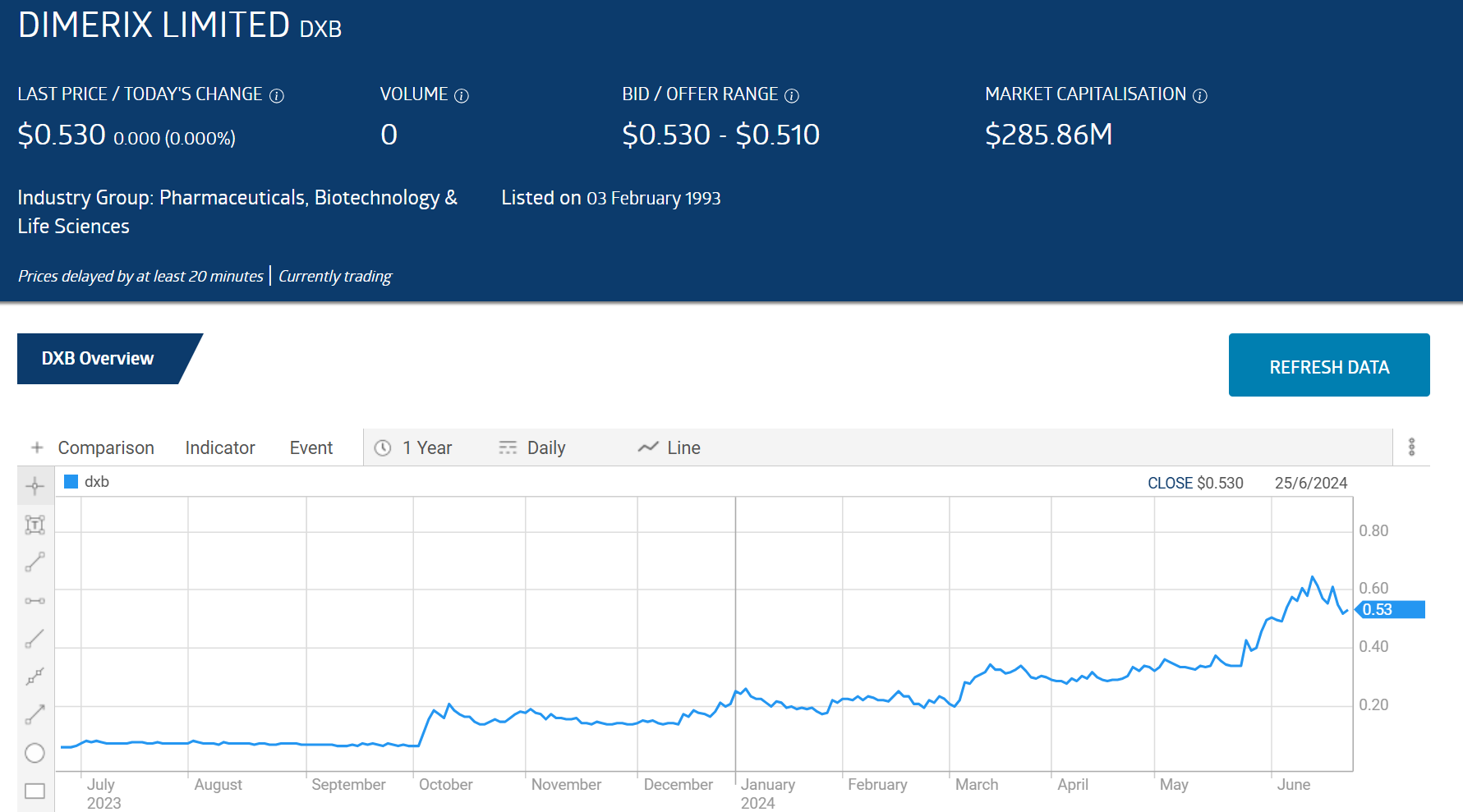
Task: Click the 0.53 current price marker
Action: pos(1389,609)
